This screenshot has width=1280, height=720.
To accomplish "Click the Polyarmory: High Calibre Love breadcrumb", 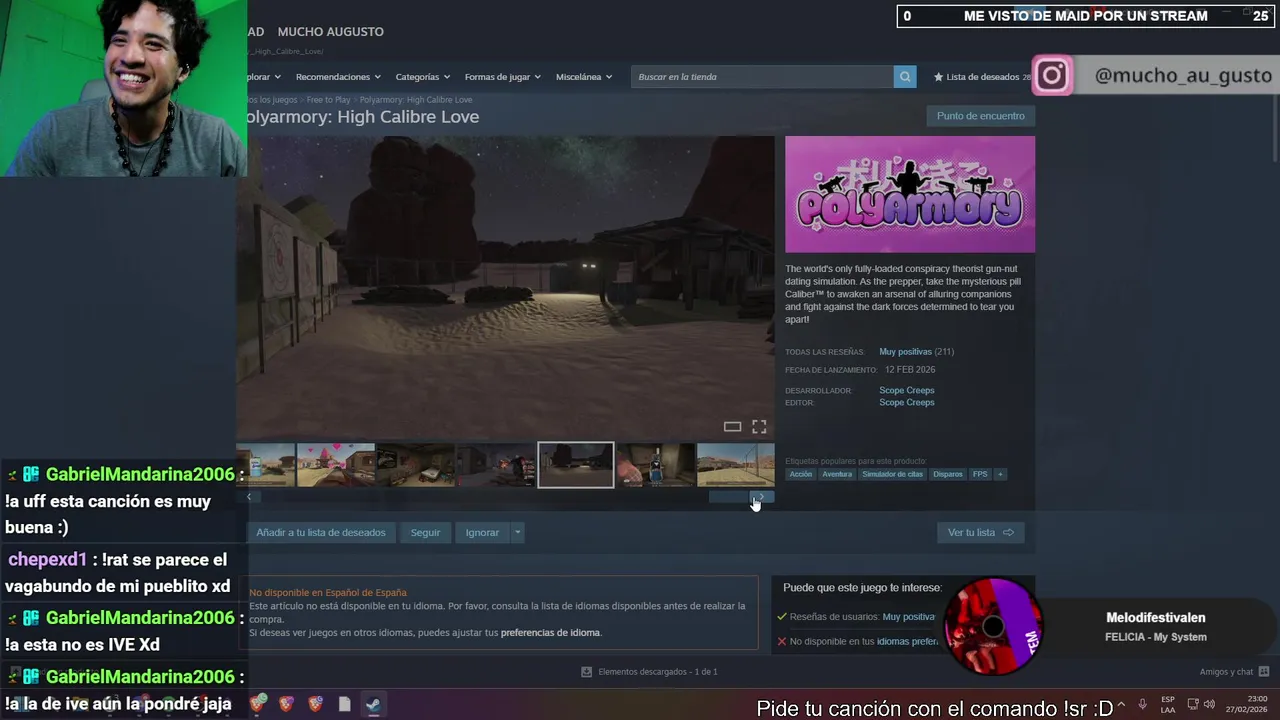I will pyautogui.click(x=416, y=100).
